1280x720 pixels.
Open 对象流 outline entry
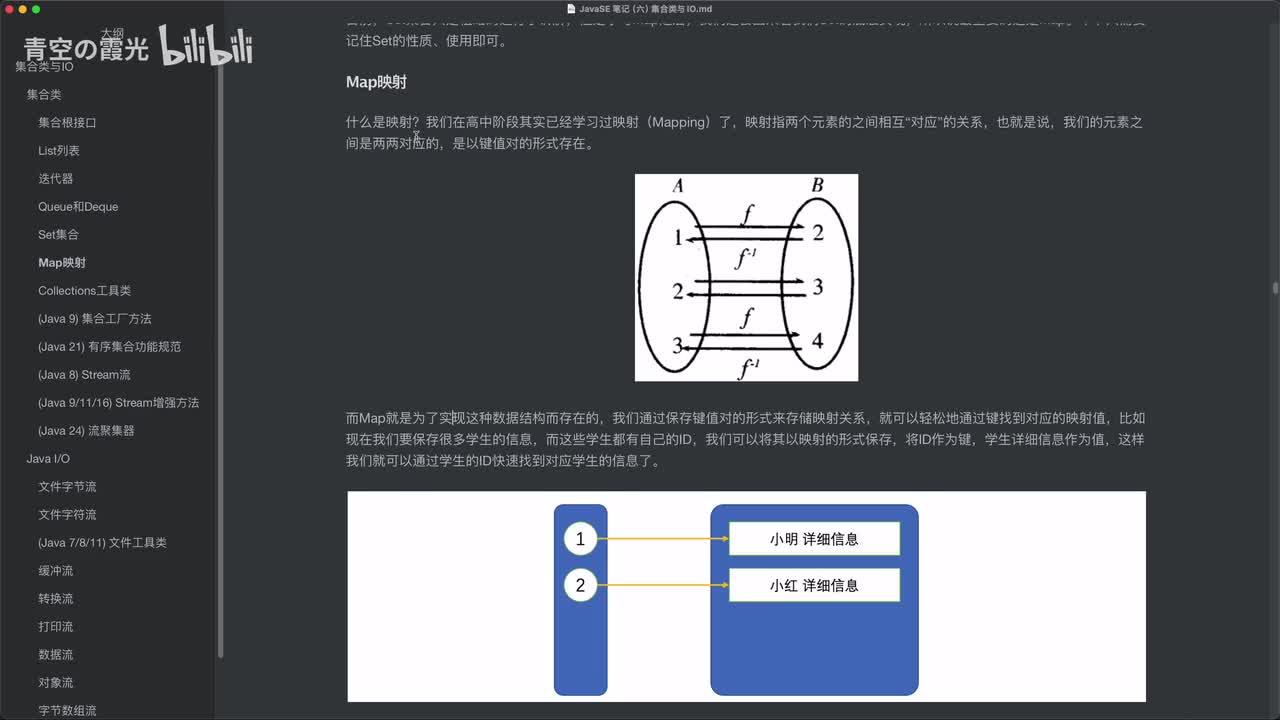(x=56, y=682)
